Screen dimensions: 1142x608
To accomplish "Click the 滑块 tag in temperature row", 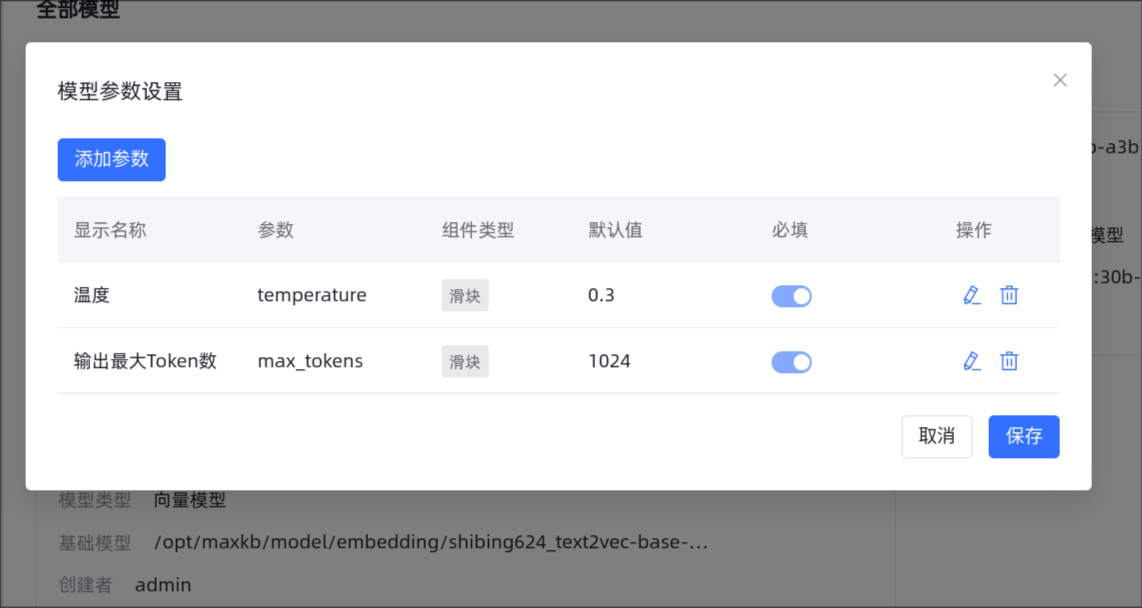I will tap(465, 296).
